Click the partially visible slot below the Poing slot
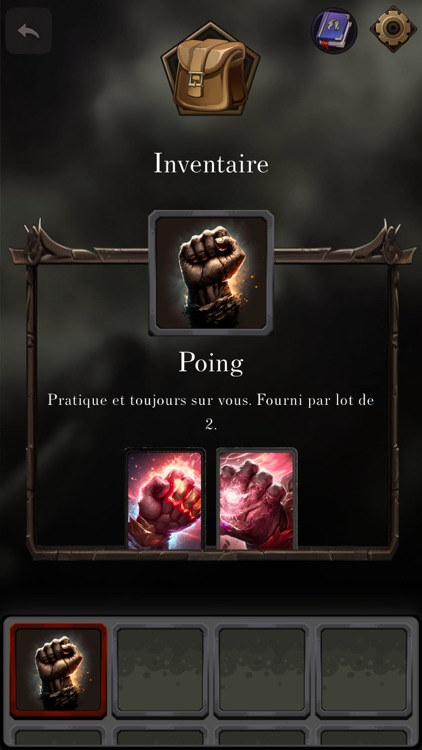422x750 pixels. pos(58,736)
